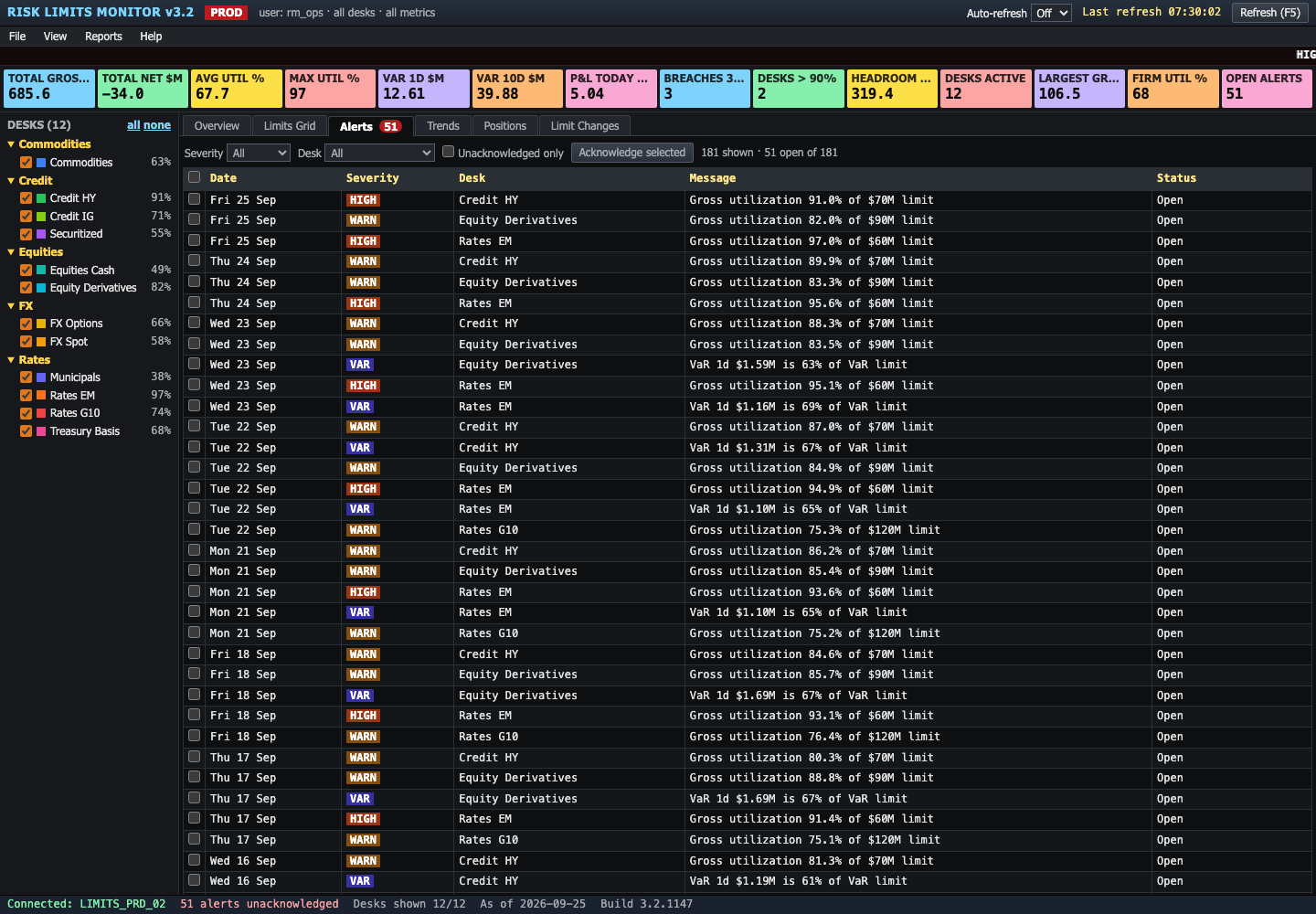Click the PROD environment badge
Viewport: 1316px width, 914px height.
[227, 13]
